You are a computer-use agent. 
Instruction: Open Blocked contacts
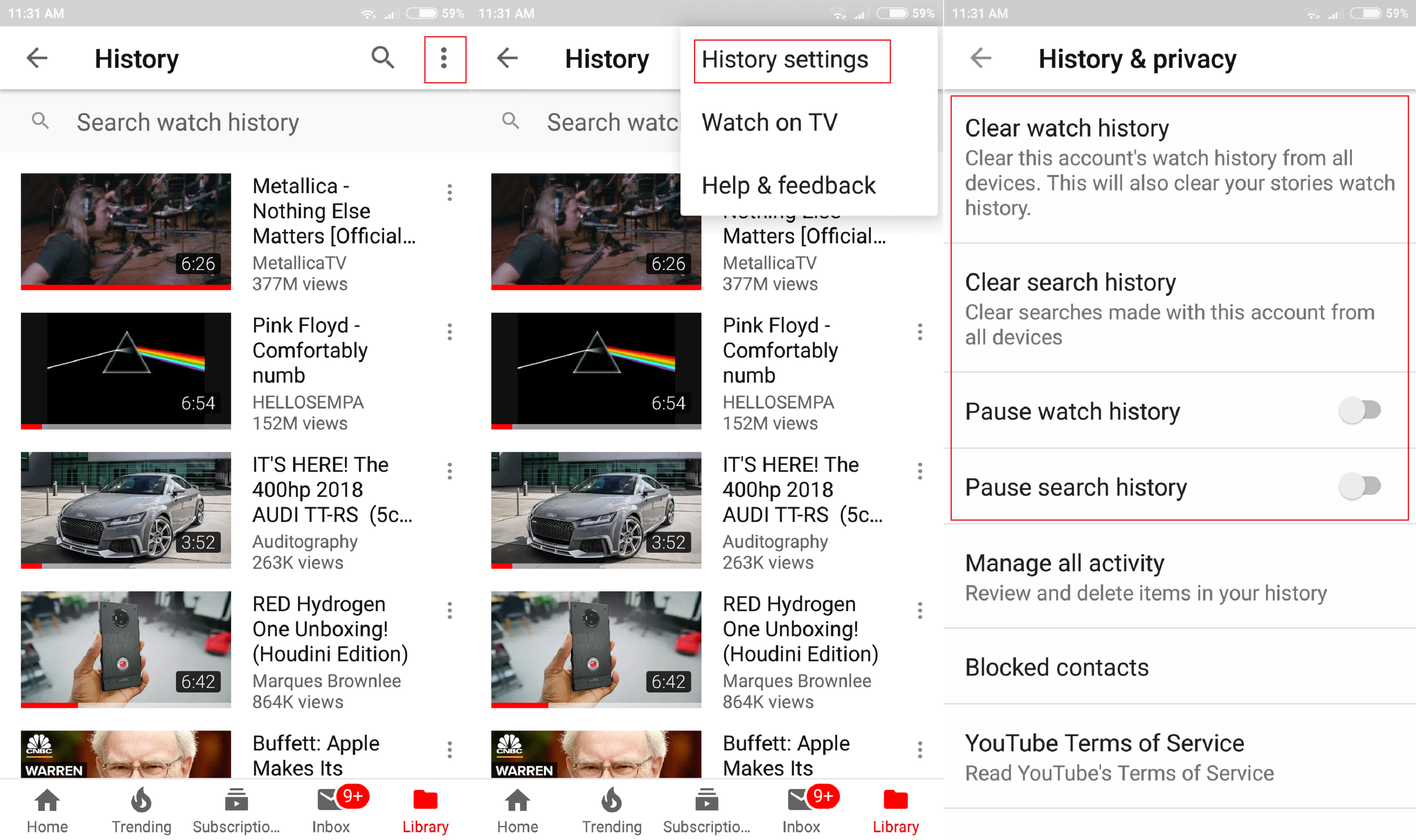point(1180,667)
